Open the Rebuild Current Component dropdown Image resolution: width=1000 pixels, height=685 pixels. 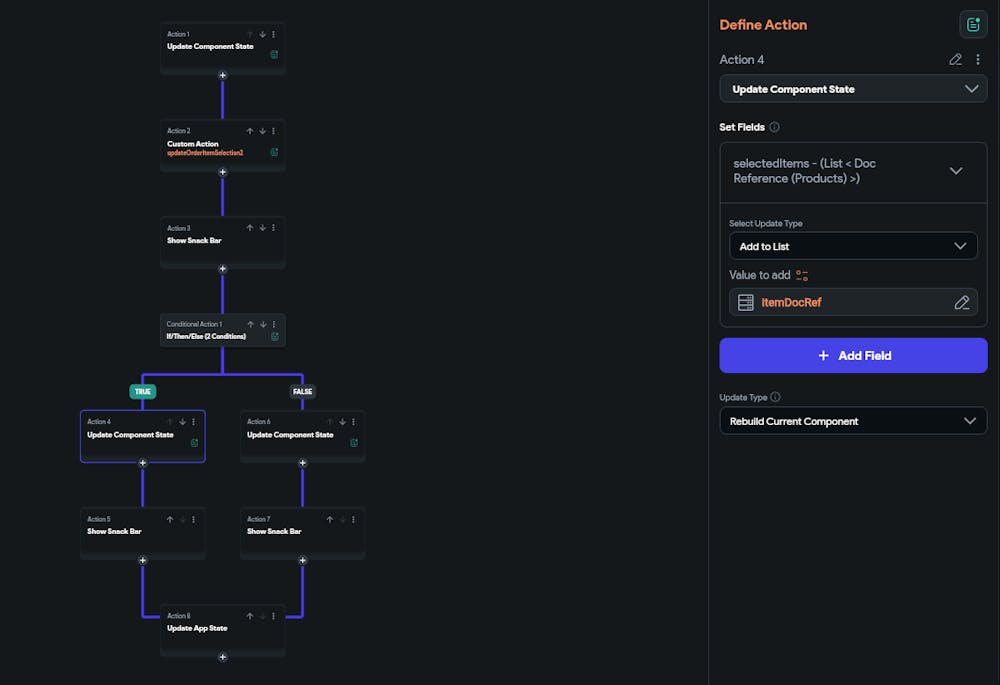[853, 421]
